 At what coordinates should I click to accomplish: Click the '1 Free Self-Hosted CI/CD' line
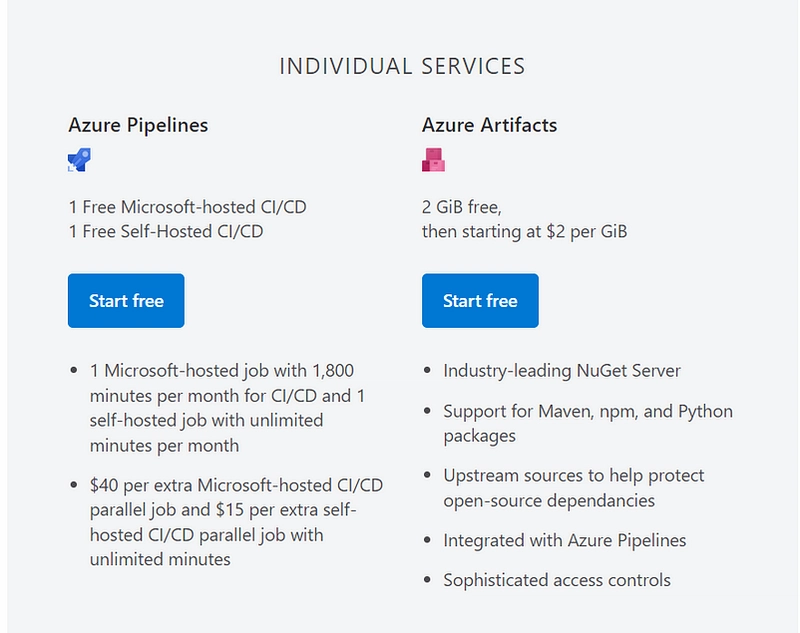coord(166,232)
